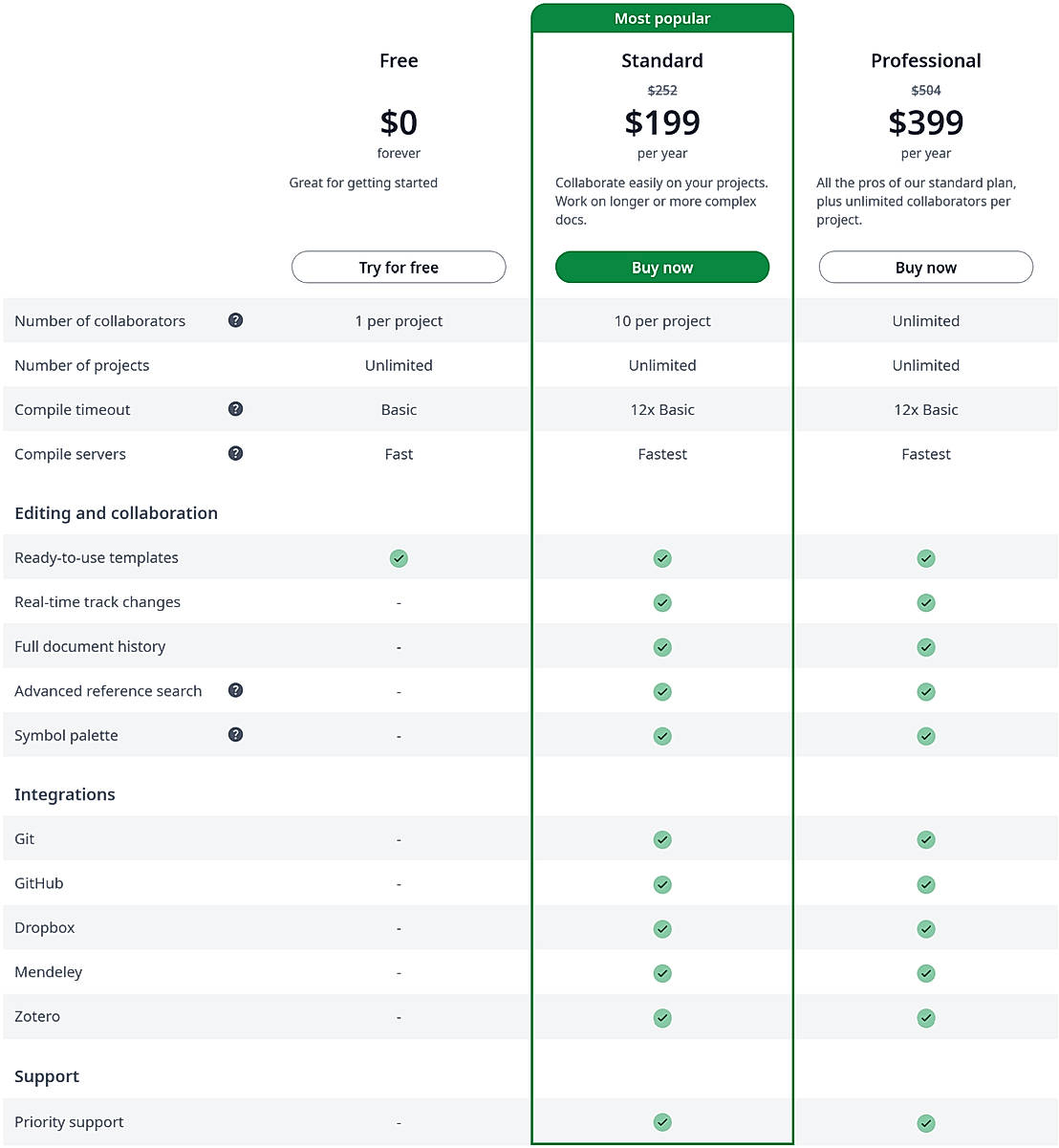
Task: Click the Number of projects row label
Action: pyautogui.click(x=82, y=365)
